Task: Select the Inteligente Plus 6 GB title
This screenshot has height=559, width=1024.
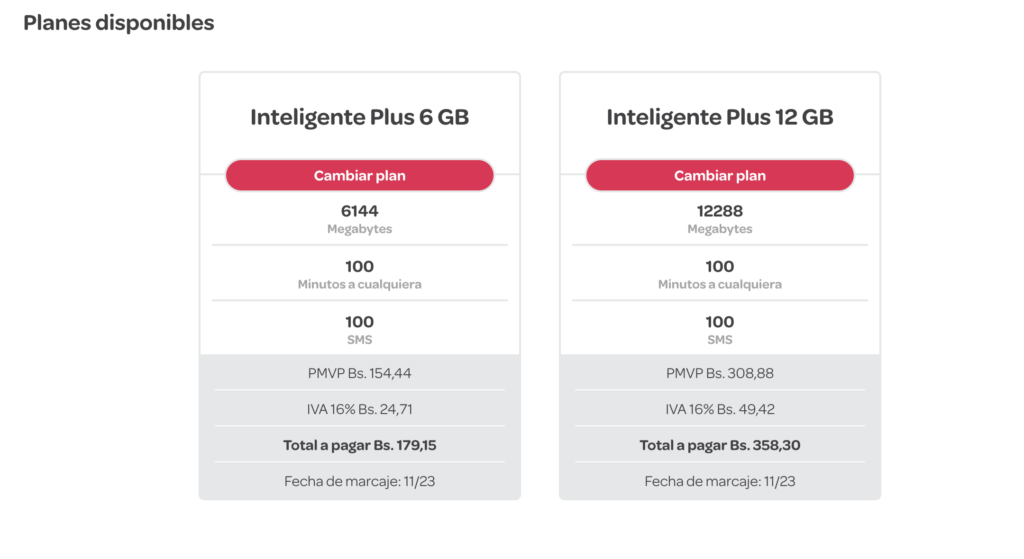Action: 359,117
